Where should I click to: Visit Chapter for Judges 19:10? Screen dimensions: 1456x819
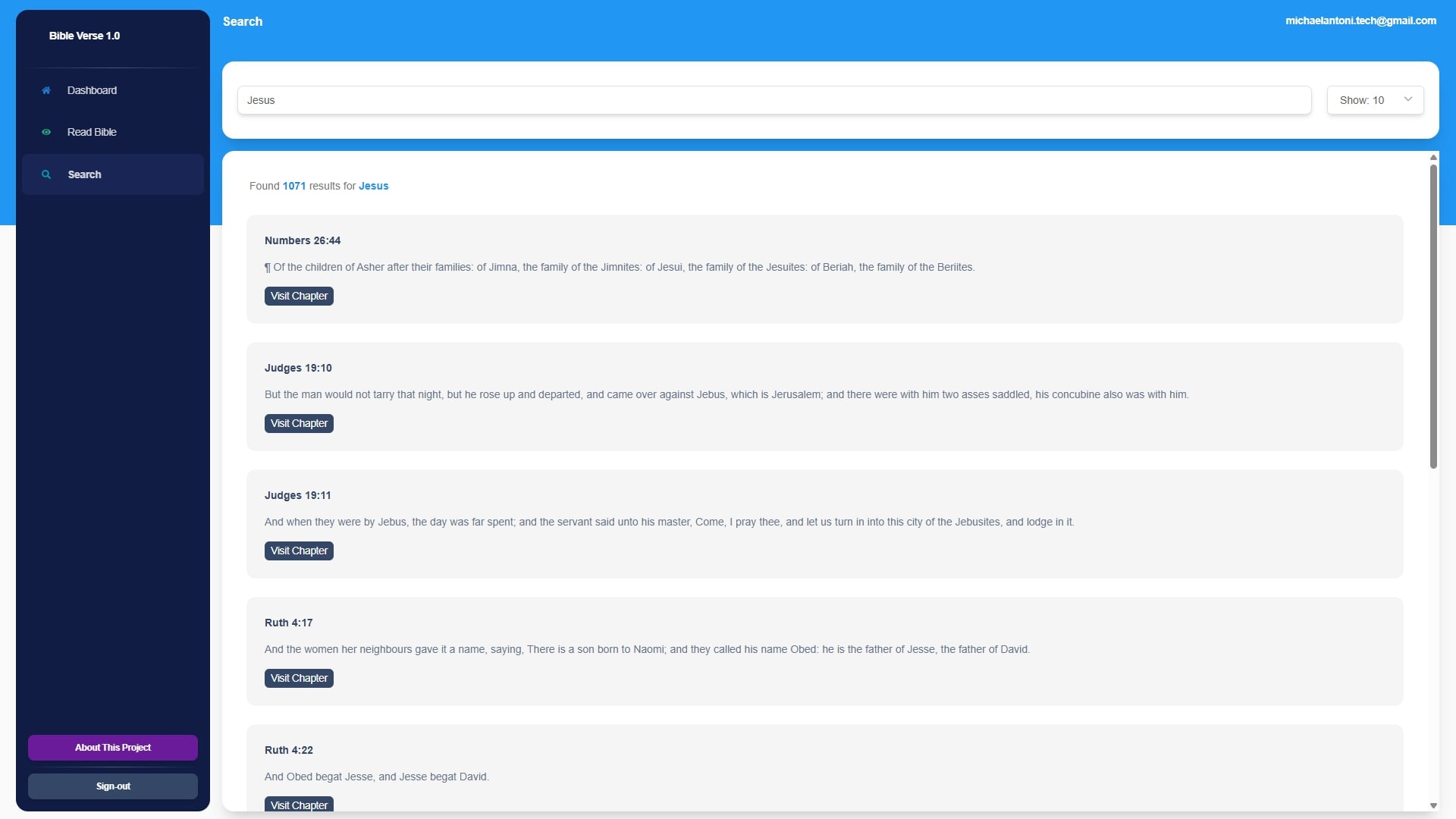299,423
